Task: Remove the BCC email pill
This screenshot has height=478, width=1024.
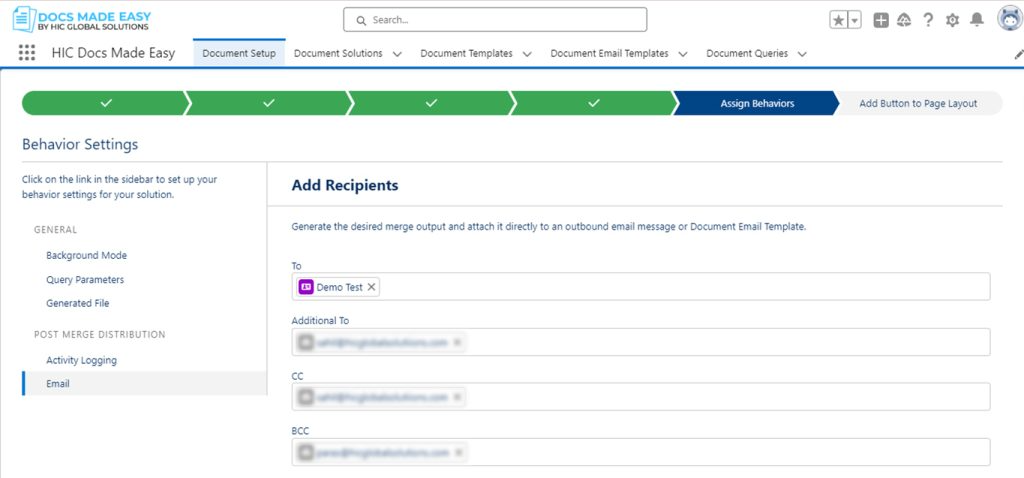Action: click(458, 453)
